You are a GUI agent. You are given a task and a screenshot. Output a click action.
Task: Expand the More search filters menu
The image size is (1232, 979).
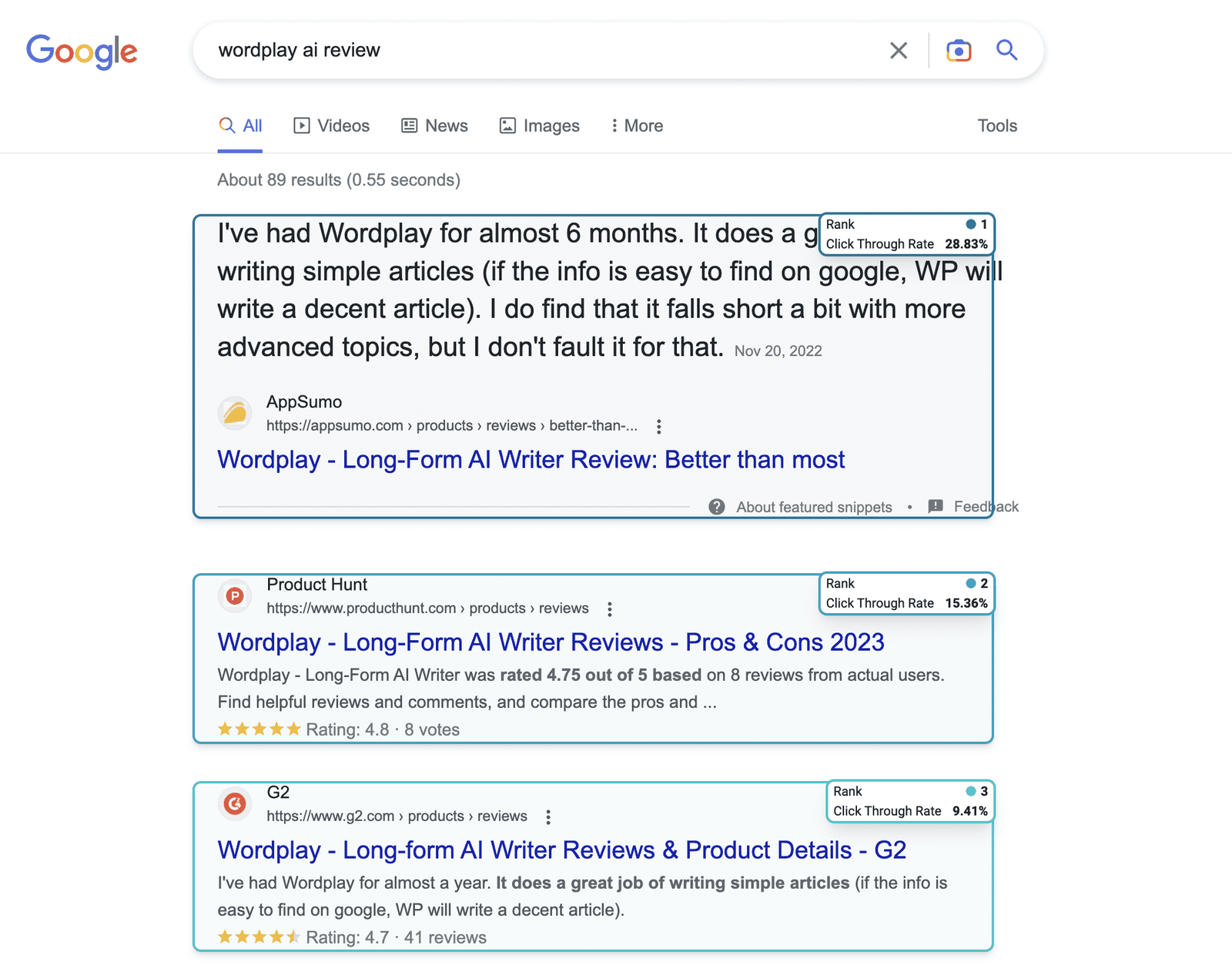click(x=637, y=126)
